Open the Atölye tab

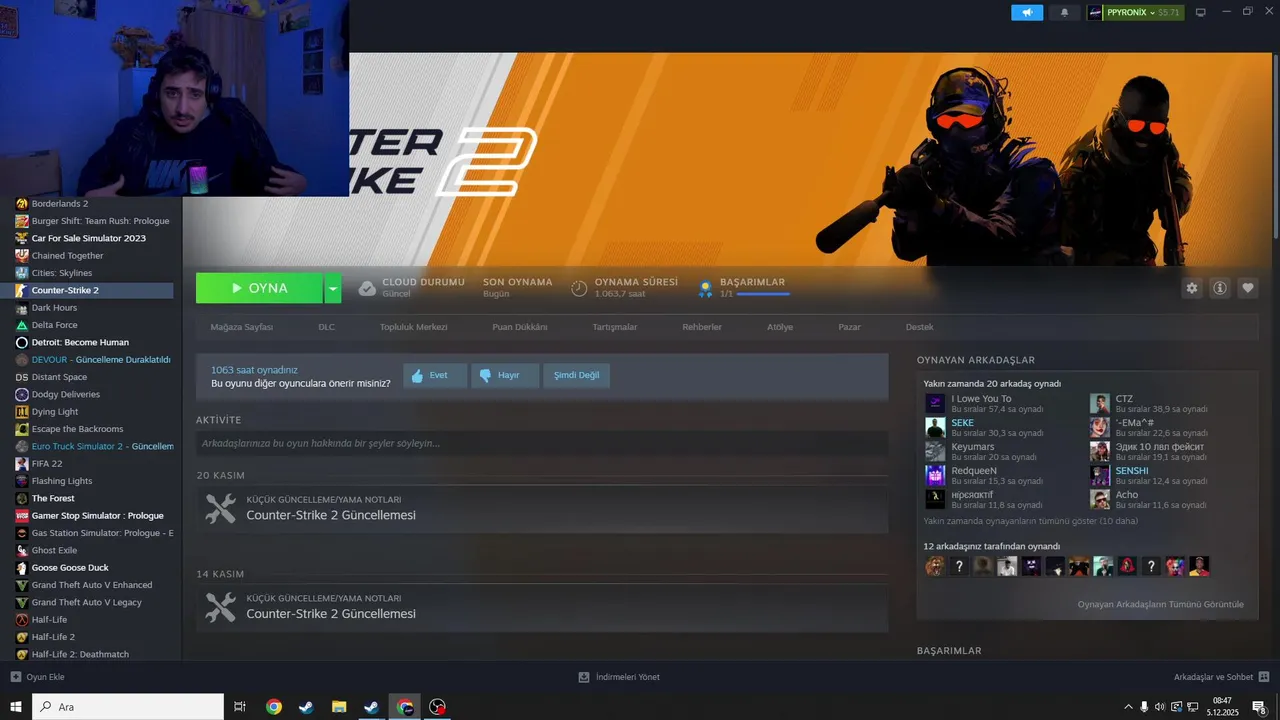click(x=780, y=327)
